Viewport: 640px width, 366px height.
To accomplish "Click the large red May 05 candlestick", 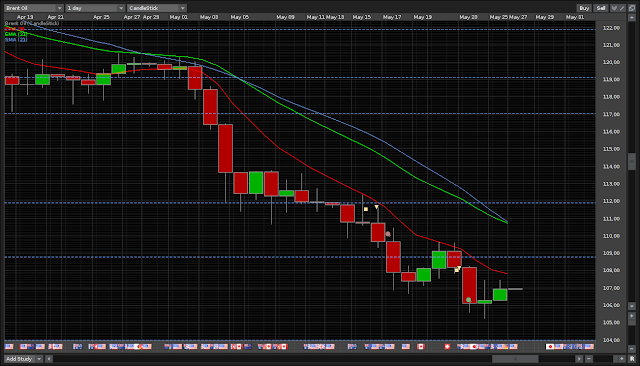I will click(225, 149).
